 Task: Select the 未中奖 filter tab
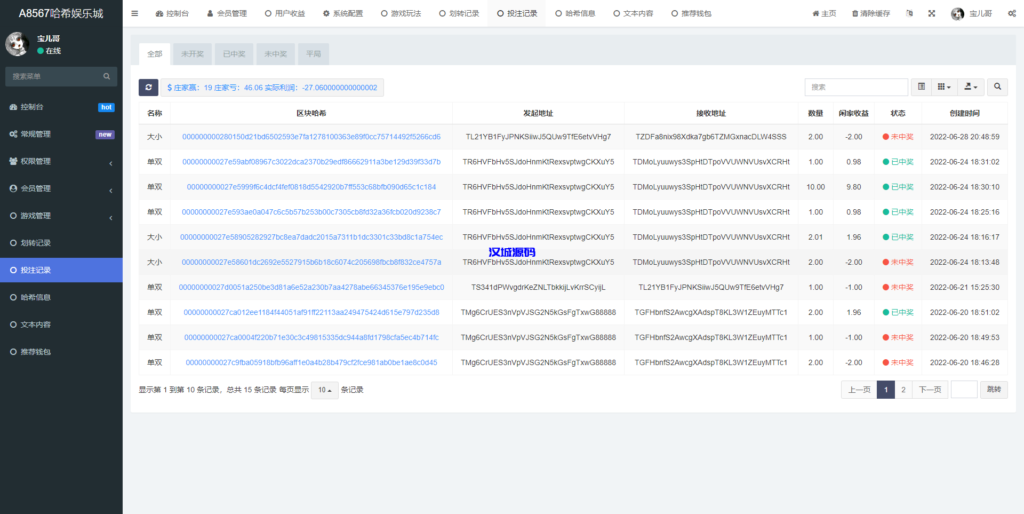point(276,54)
